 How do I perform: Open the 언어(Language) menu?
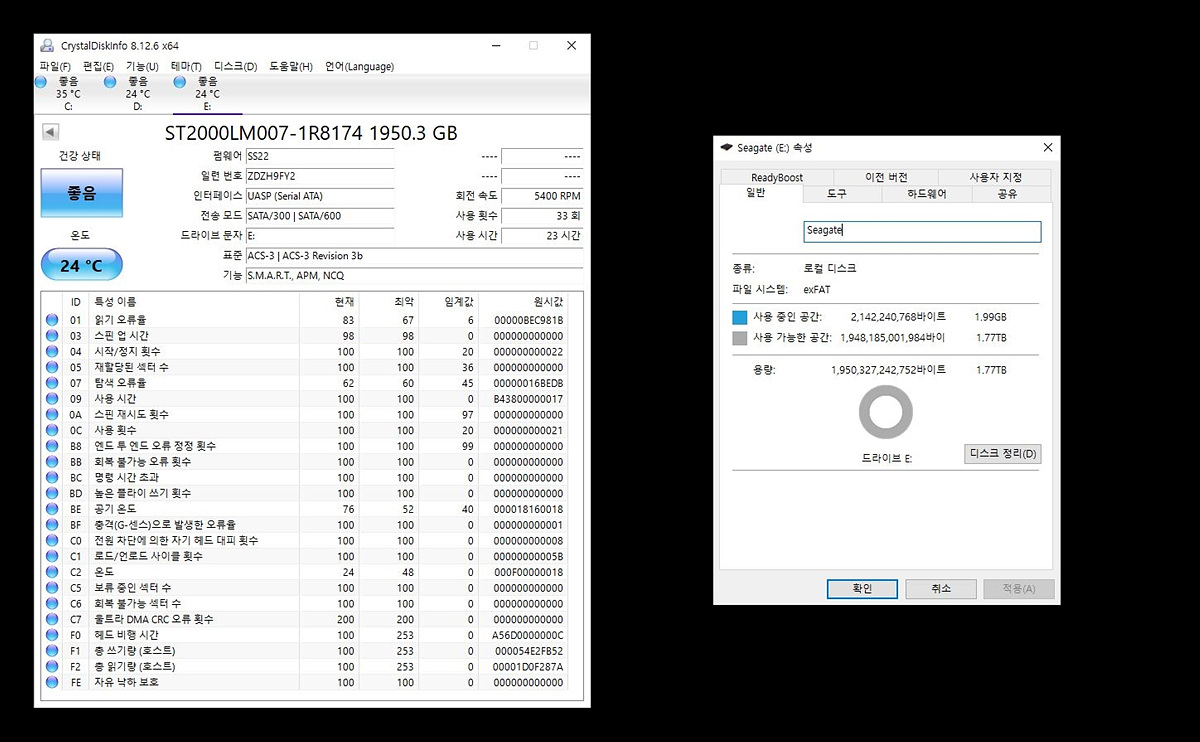[x=359, y=66]
